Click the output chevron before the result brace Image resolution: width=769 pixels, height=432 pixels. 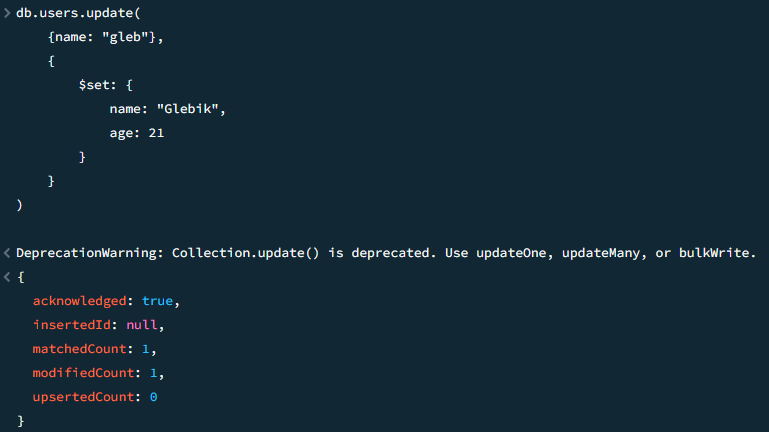7,277
